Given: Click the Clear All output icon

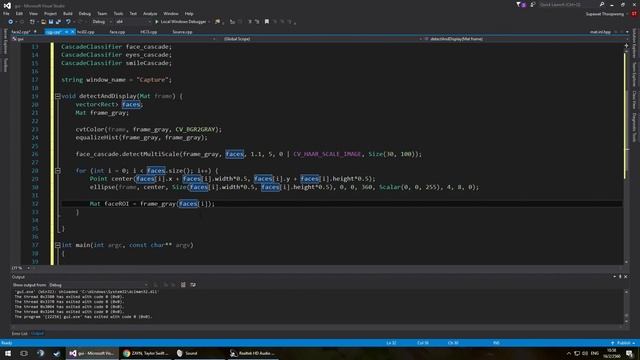Looking at the screenshot, I should (x=183, y=285).
